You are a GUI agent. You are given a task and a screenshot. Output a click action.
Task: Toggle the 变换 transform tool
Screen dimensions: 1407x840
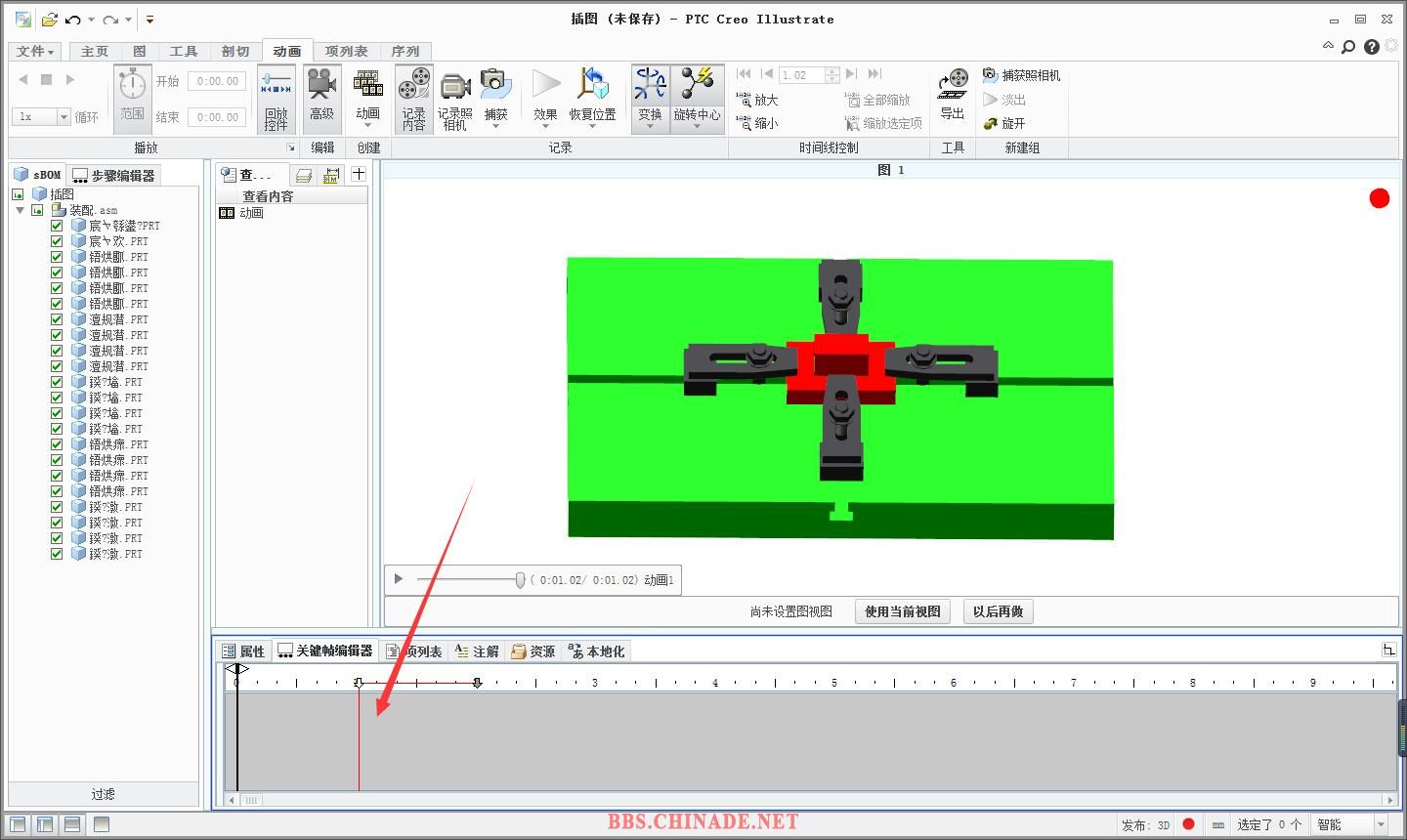tap(650, 98)
